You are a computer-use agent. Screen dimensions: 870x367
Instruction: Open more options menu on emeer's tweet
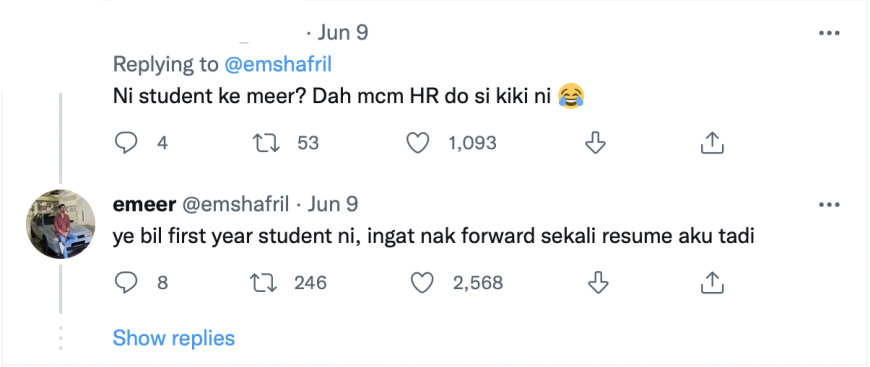click(829, 205)
